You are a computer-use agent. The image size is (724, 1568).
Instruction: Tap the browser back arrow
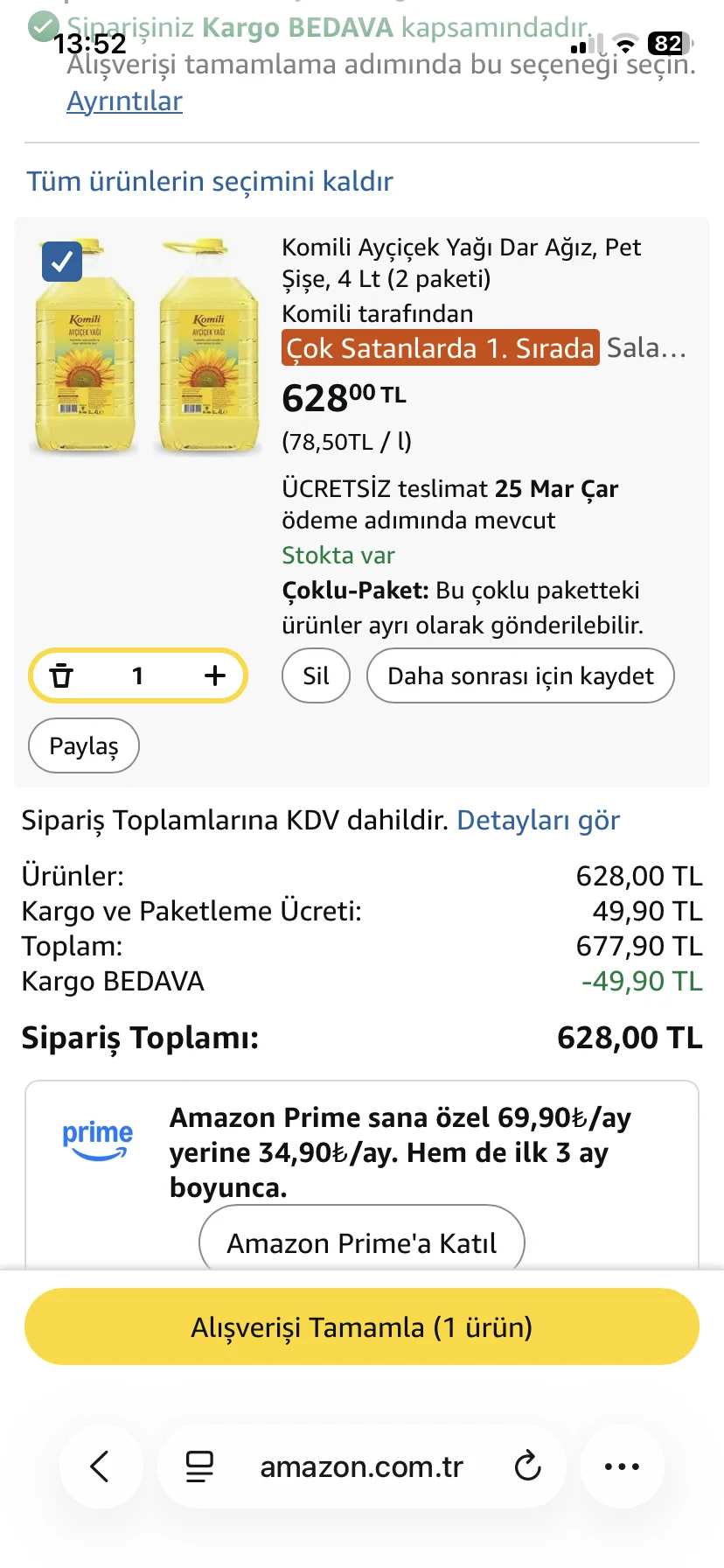101,1466
